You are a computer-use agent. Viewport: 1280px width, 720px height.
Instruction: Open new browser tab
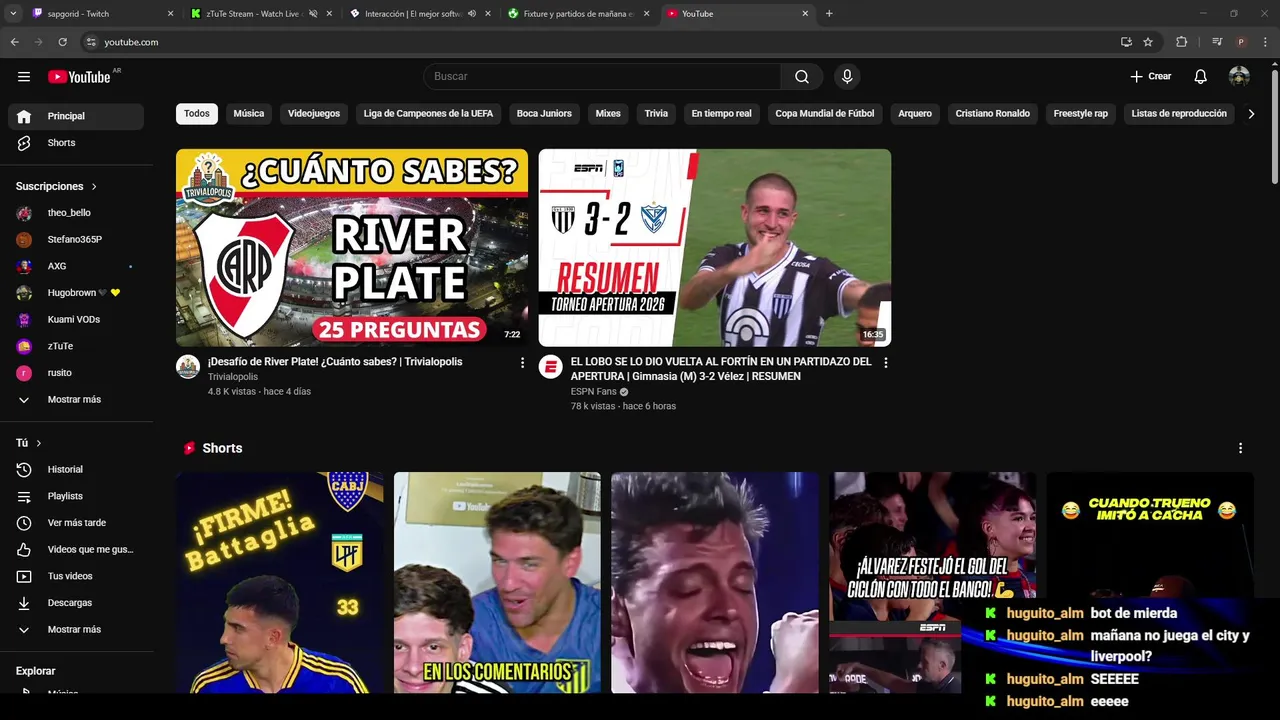(x=829, y=14)
